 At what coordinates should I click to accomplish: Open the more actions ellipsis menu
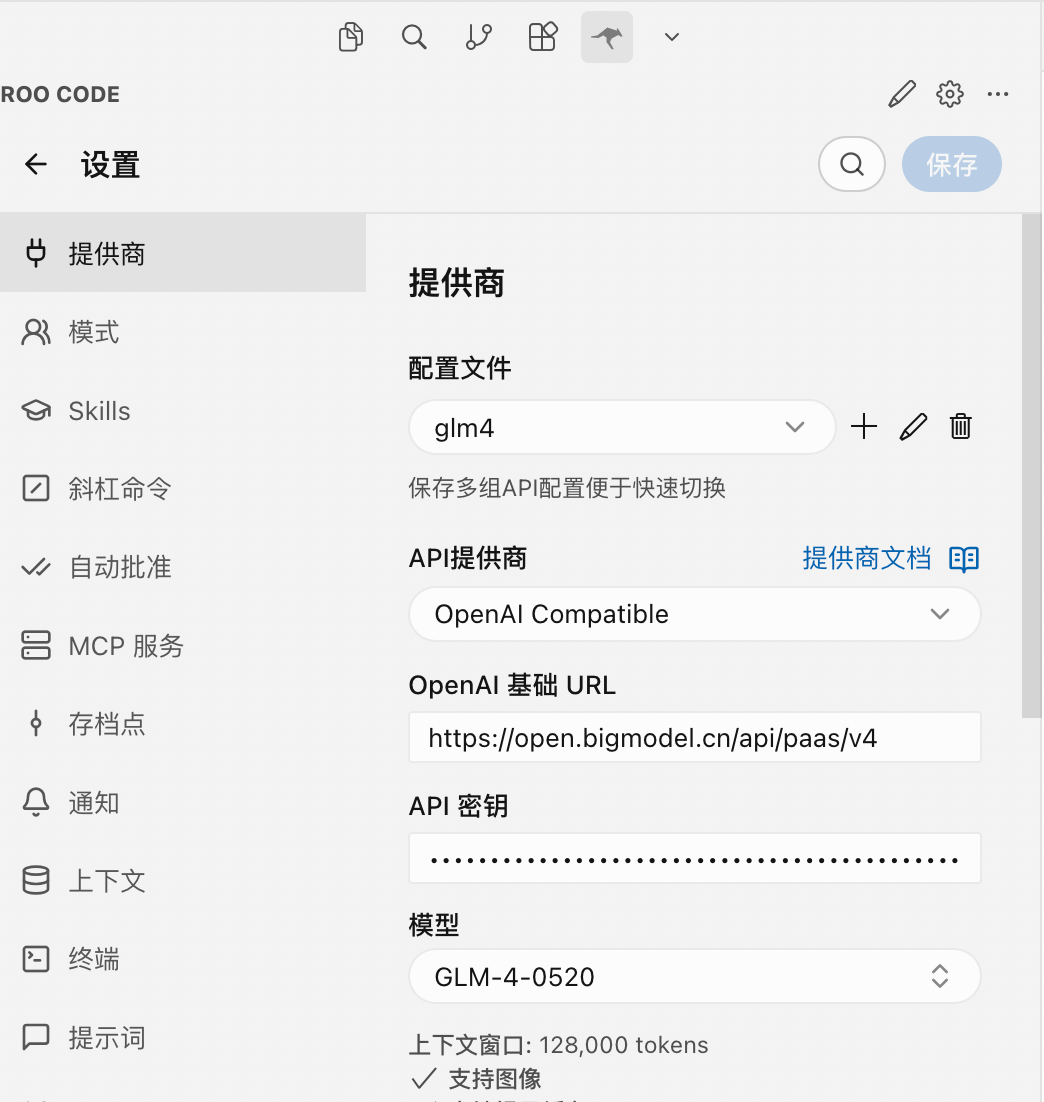click(x=998, y=93)
